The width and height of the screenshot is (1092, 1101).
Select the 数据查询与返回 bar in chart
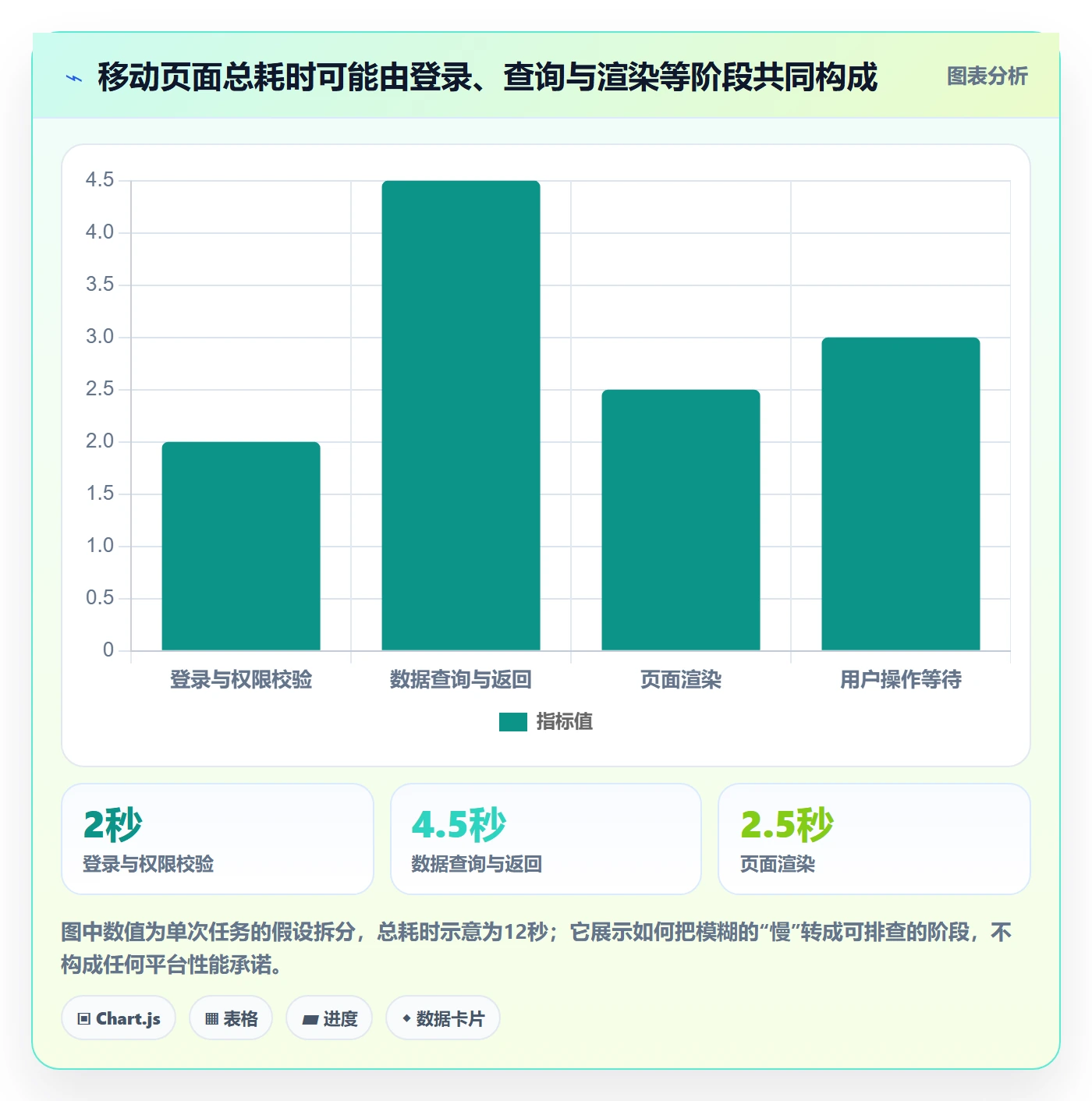click(x=461, y=416)
